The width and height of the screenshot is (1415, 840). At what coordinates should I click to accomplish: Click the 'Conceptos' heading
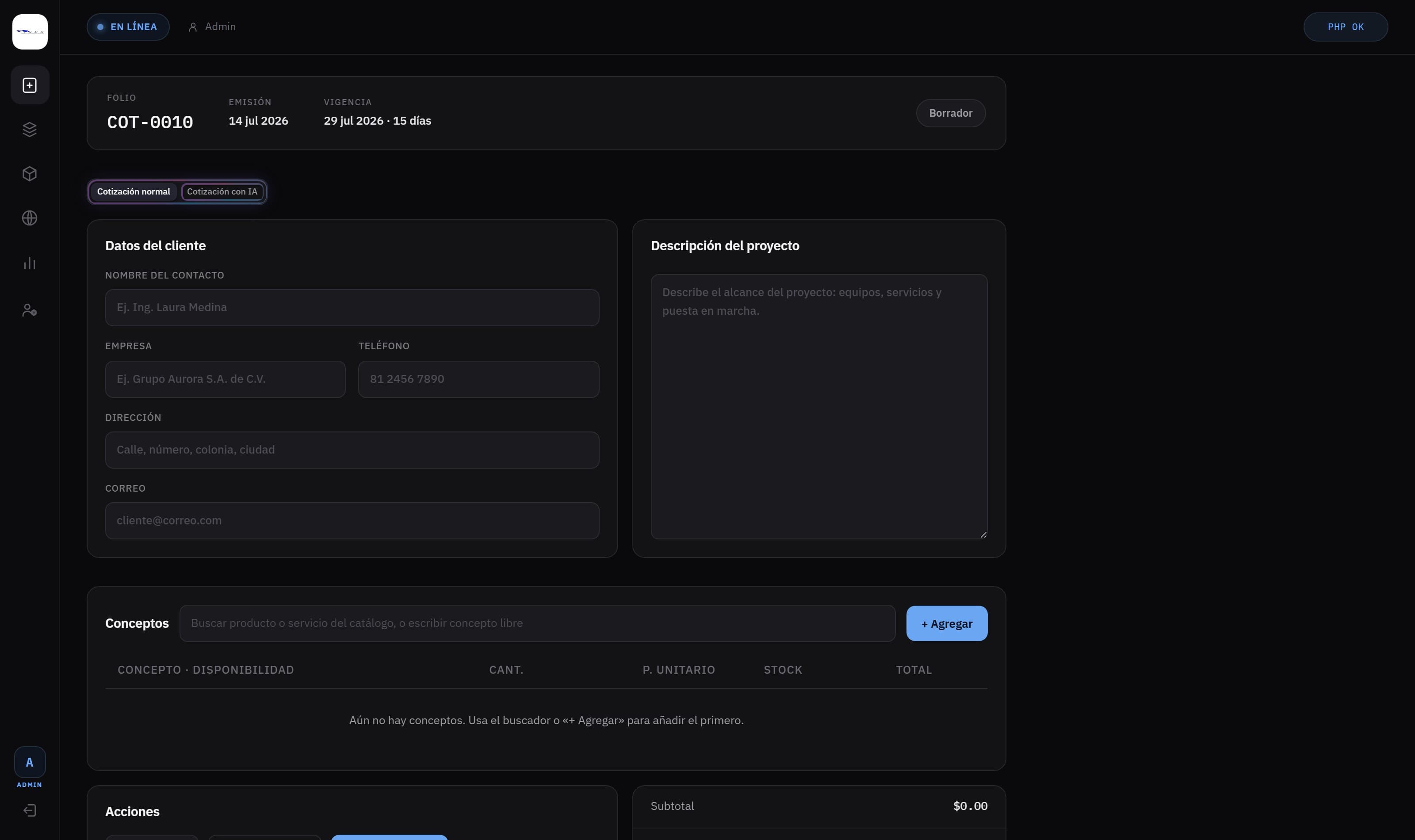point(137,623)
